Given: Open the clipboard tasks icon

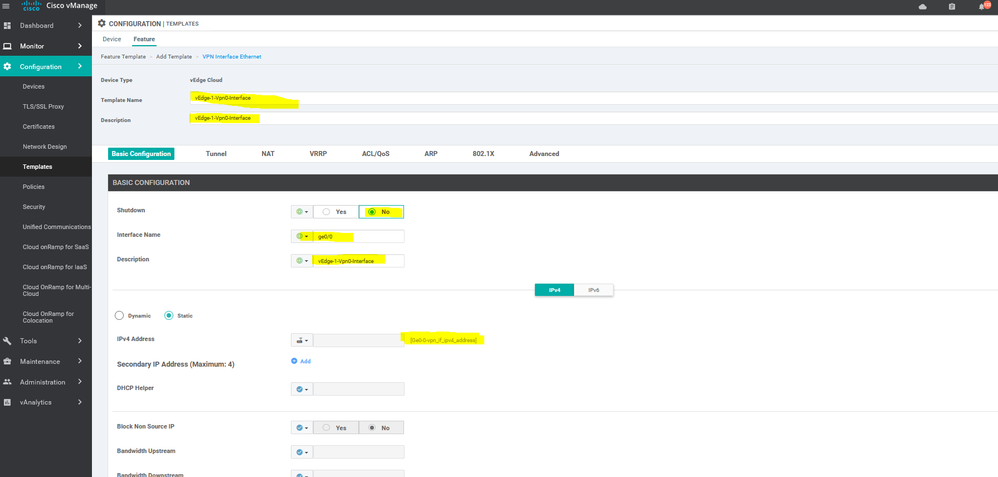Looking at the screenshot, I should point(952,6).
